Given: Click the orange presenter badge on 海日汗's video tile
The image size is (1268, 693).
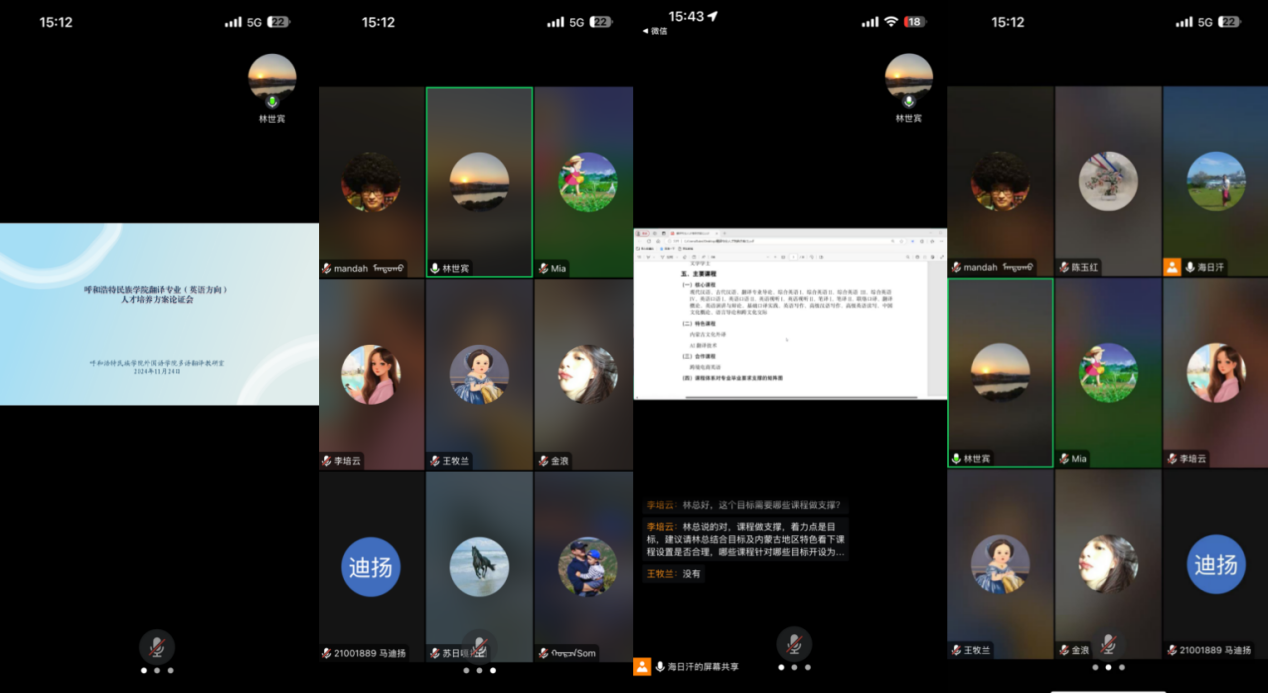Looking at the screenshot, I should (x=1172, y=267).
